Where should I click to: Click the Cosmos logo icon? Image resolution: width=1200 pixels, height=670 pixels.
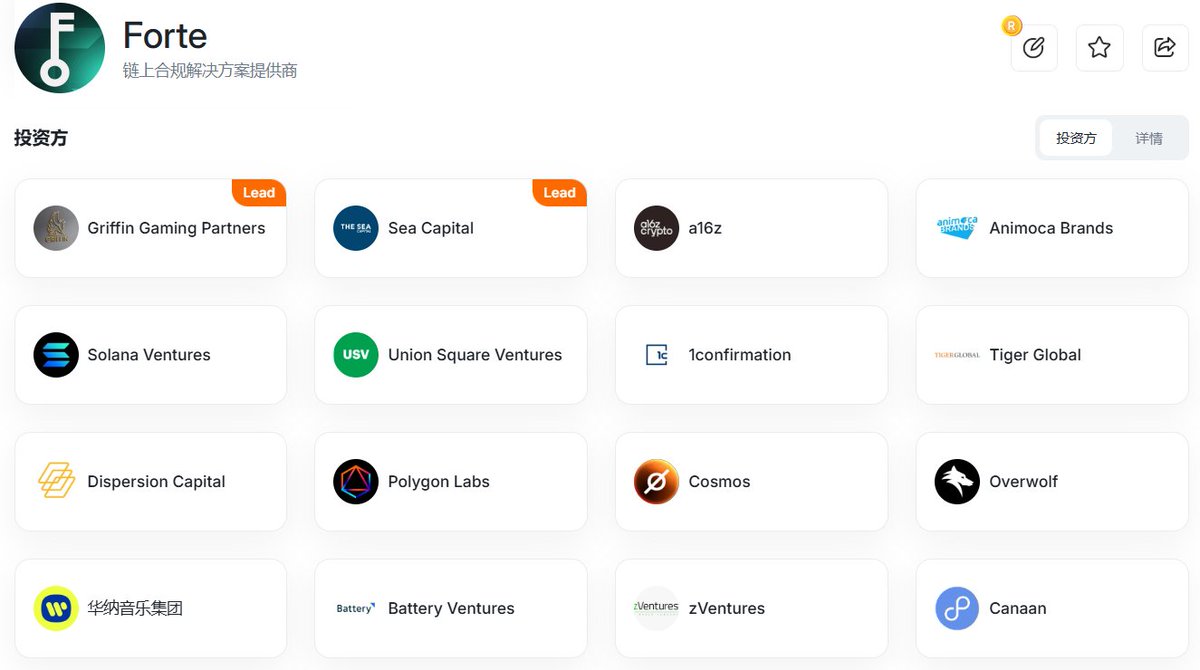656,482
